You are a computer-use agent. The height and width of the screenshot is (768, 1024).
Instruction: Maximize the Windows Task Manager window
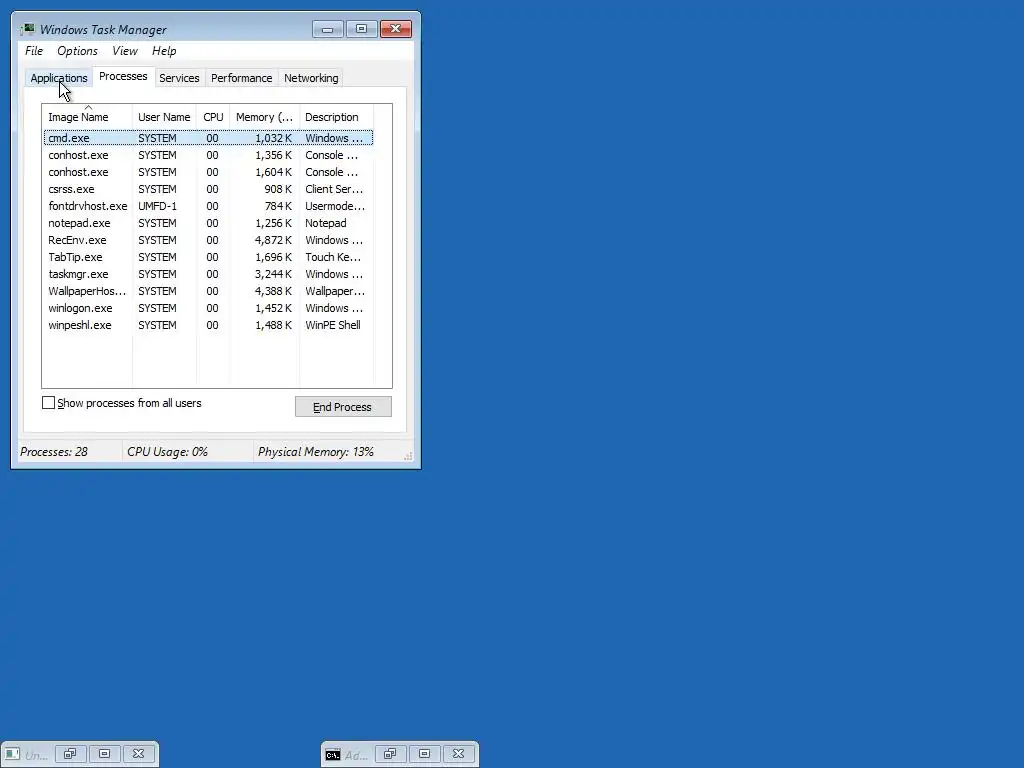coord(361,29)
